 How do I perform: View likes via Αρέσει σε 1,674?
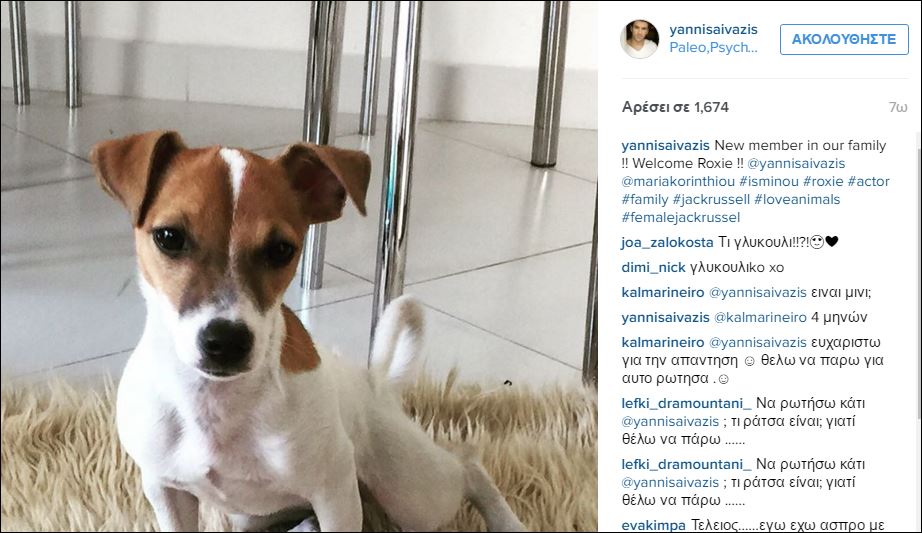(675, 107)
